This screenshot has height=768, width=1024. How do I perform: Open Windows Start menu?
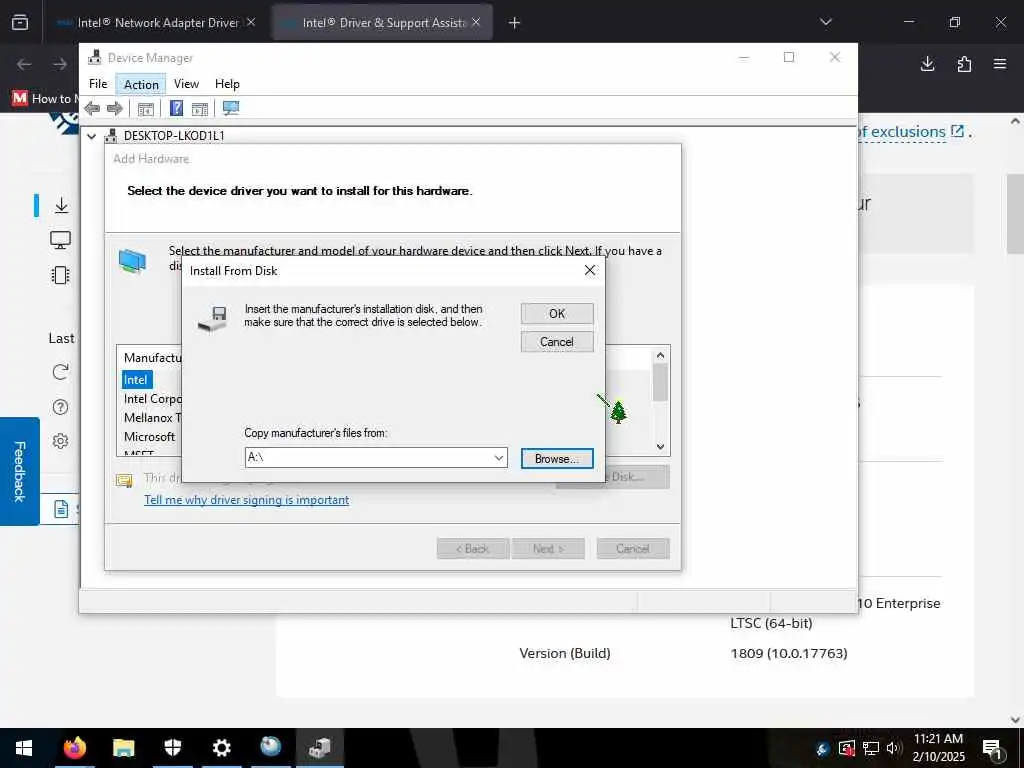tap(24, 748)
